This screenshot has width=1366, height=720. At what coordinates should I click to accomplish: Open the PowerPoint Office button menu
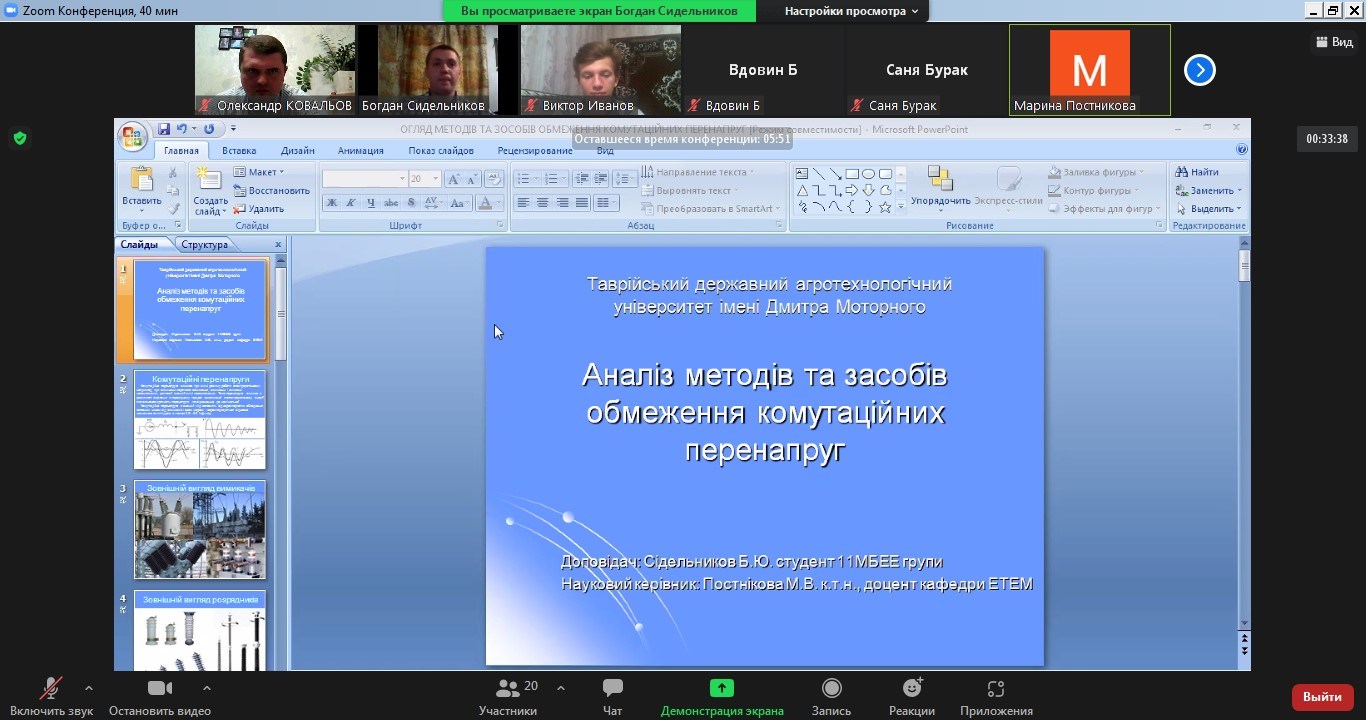132,136
